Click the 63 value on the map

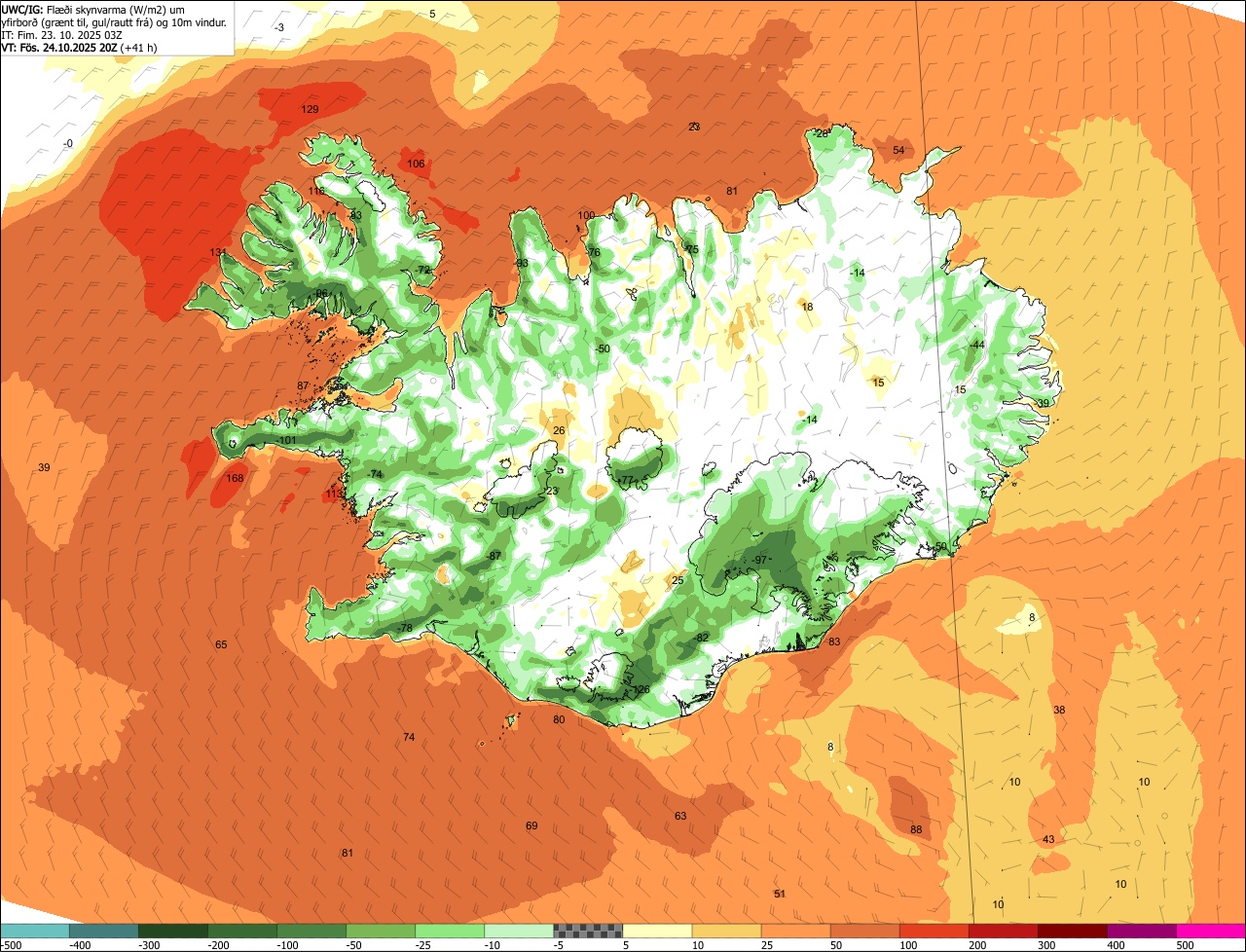(x=680, y=816)
